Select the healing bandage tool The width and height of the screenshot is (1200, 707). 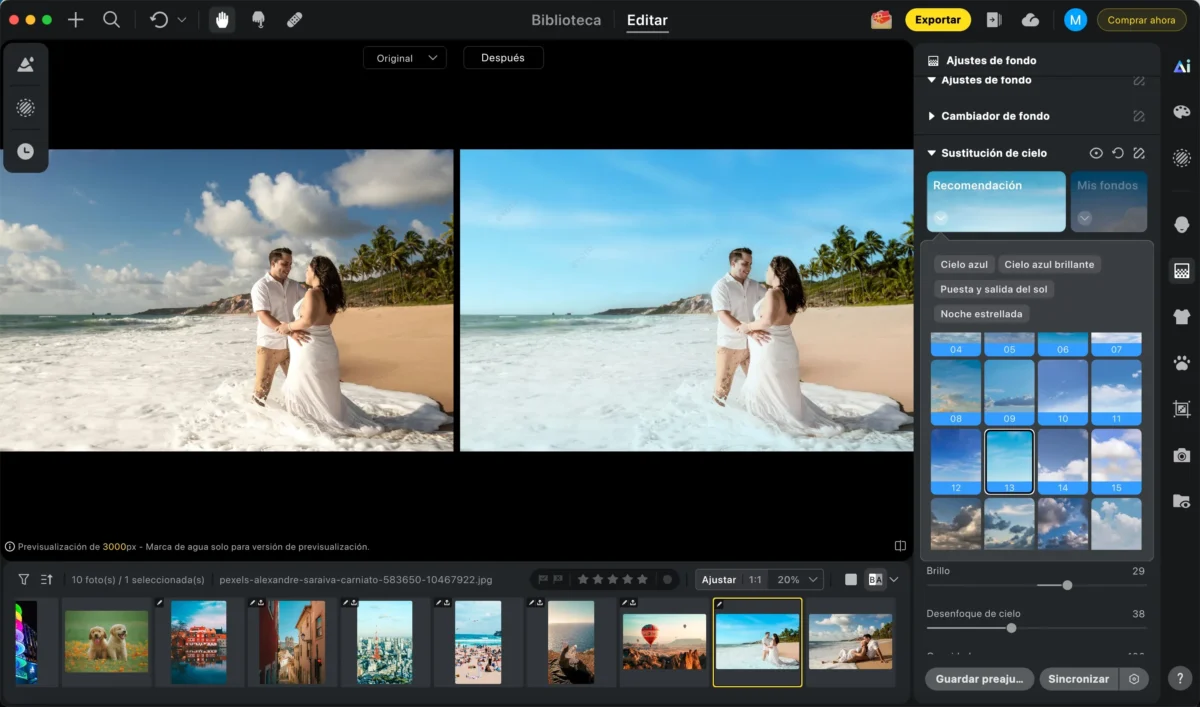[x=295, y=20]
